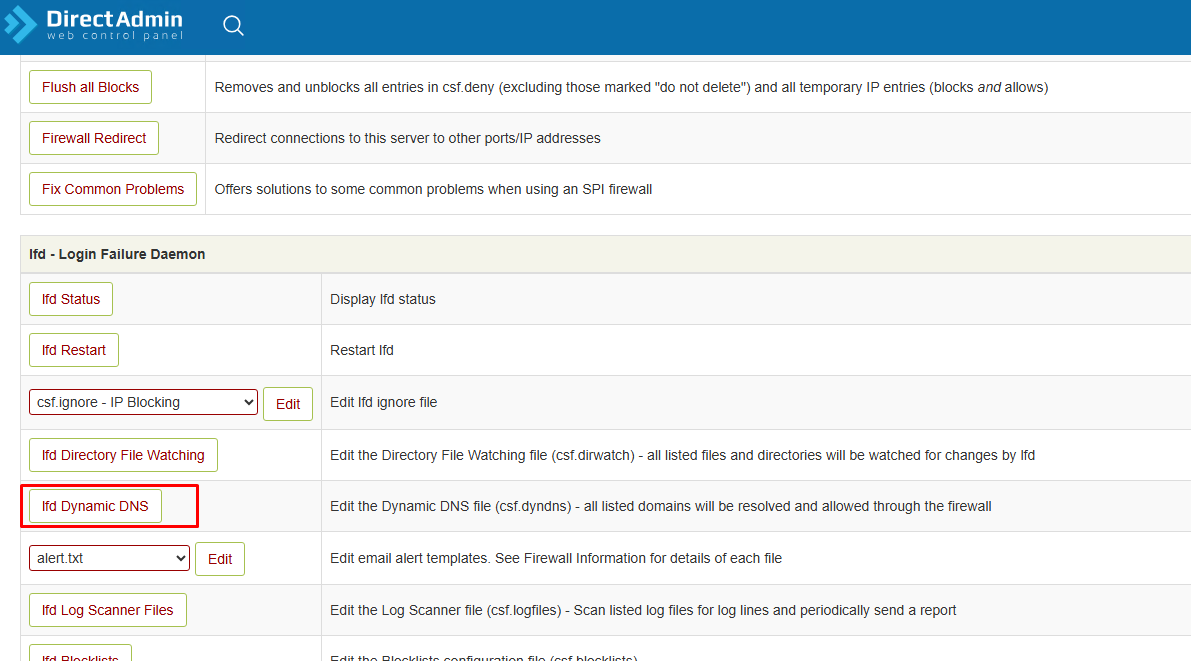Viewport: 1191px width, 661px height.
Task: Open lfd Log Scanner Files
Action: [x=108, y=610]
